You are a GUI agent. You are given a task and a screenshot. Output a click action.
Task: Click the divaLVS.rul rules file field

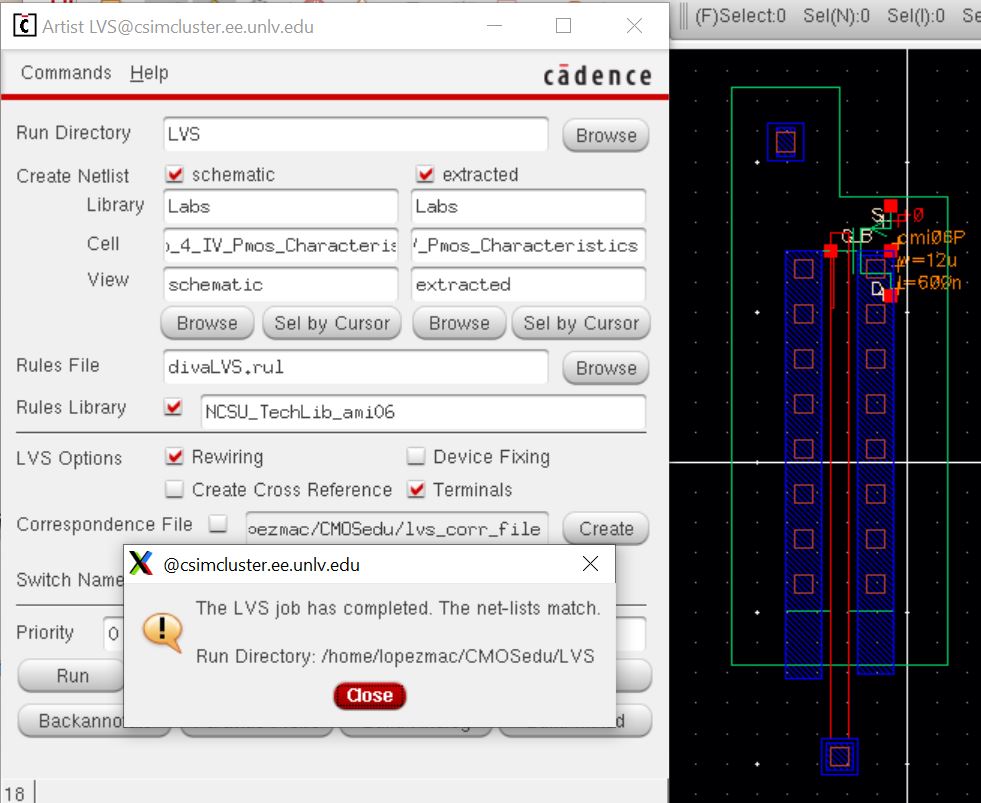pos(355,367)
